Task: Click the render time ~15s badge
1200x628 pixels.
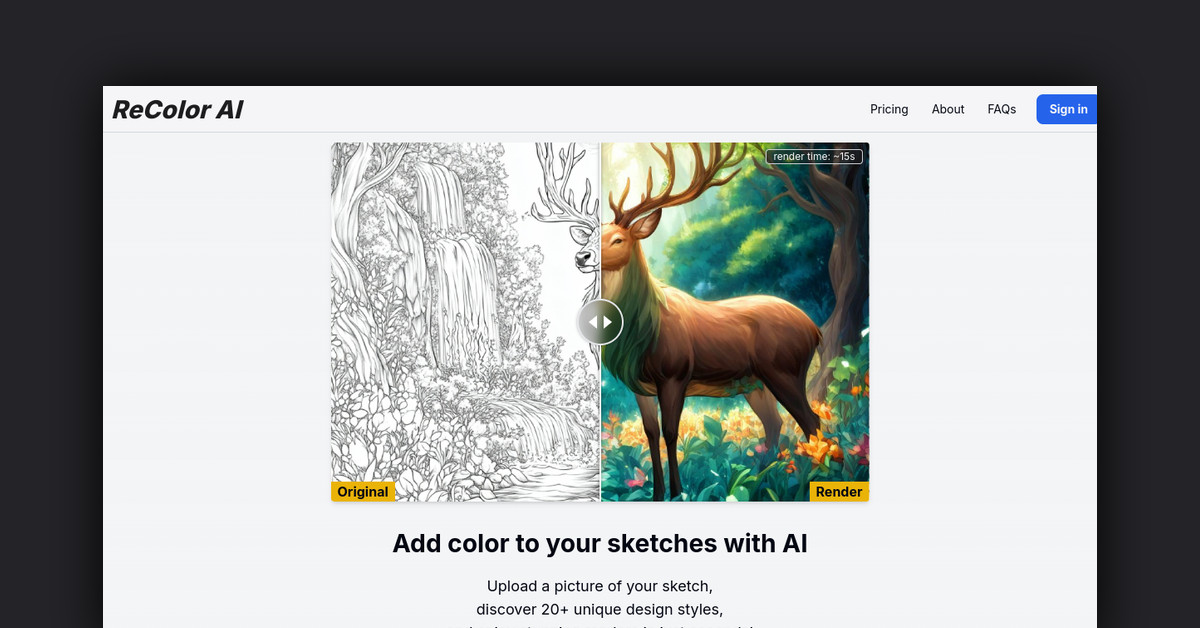Action: click(x=814, y=156)
